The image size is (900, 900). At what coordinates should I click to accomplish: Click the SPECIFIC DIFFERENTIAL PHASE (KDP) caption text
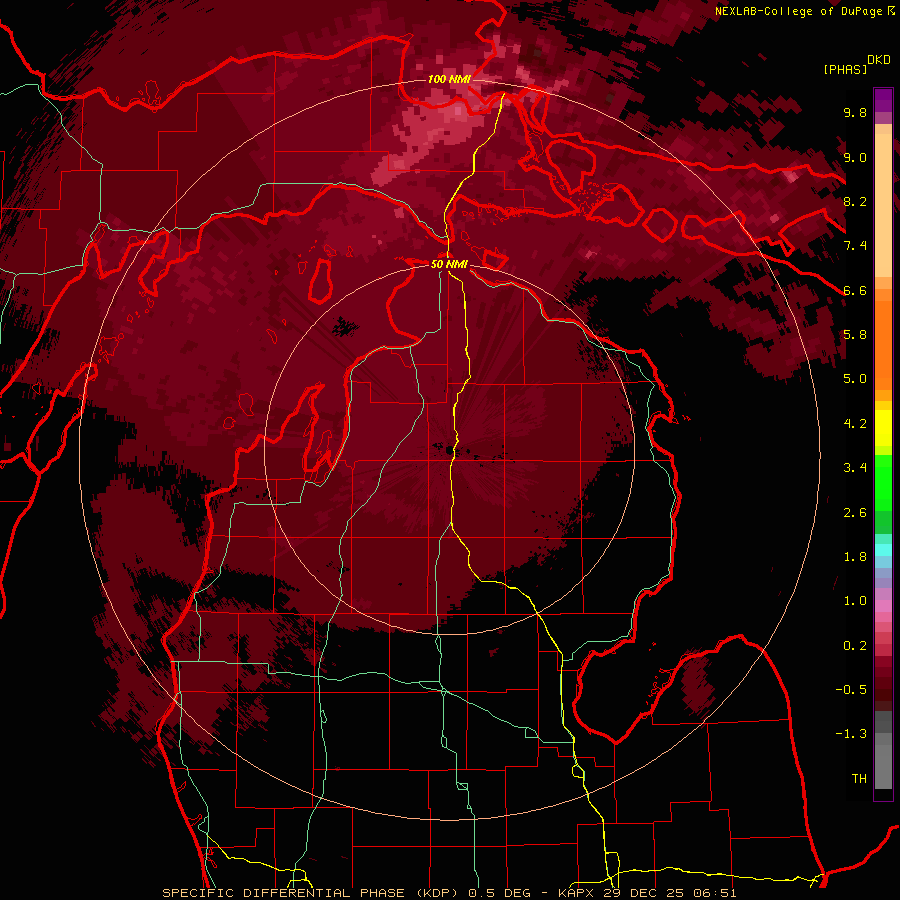(310, 893)
